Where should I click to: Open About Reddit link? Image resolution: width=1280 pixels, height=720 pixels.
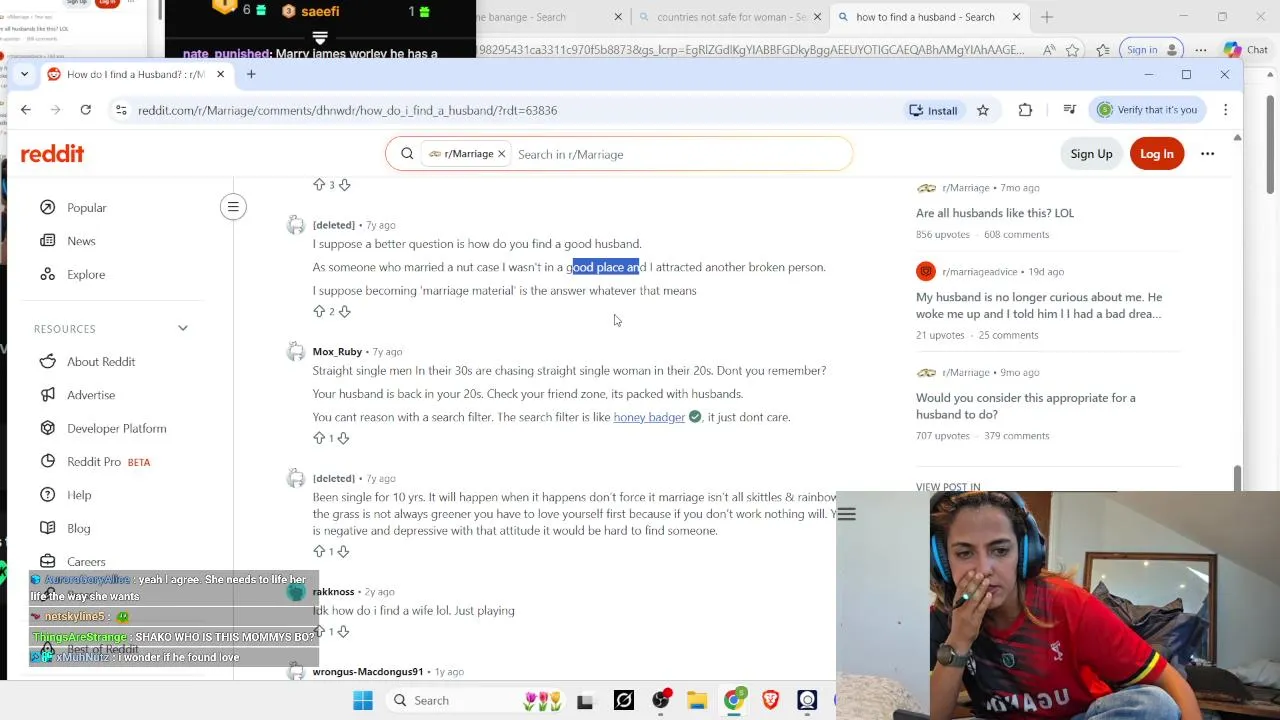point(100,362)
